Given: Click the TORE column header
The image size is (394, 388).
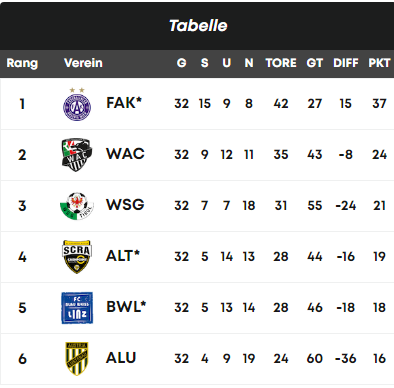Looking at the screenshot, I should point(281,63).
